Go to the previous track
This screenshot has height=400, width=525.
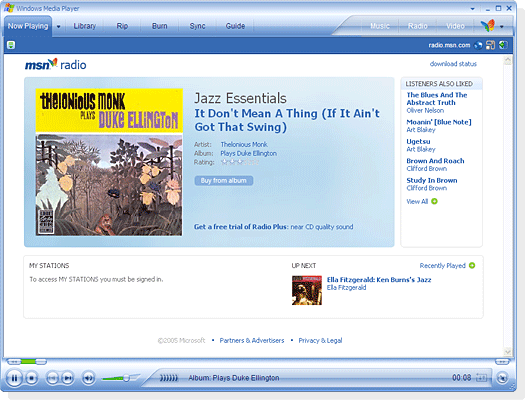(x=52, y=378)
